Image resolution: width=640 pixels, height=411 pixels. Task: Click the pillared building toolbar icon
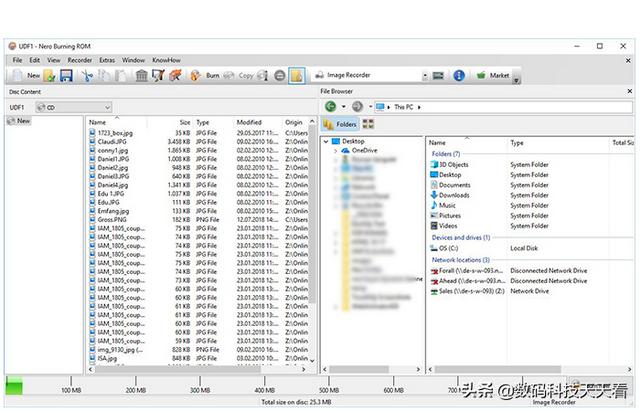coord(141,76)
